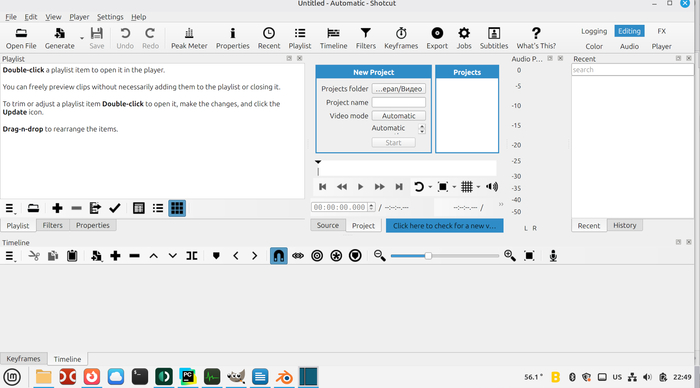Add selected clip to playlist with plus icon
Screen dimensions: 700x388
(57, 208)
